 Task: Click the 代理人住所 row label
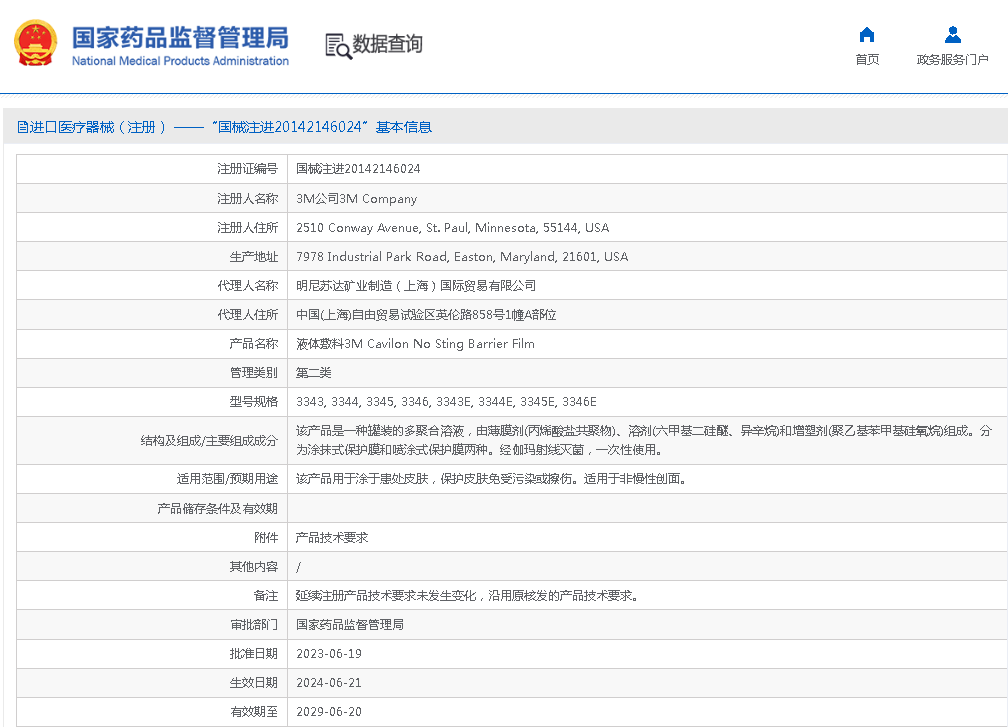[248, 314]
